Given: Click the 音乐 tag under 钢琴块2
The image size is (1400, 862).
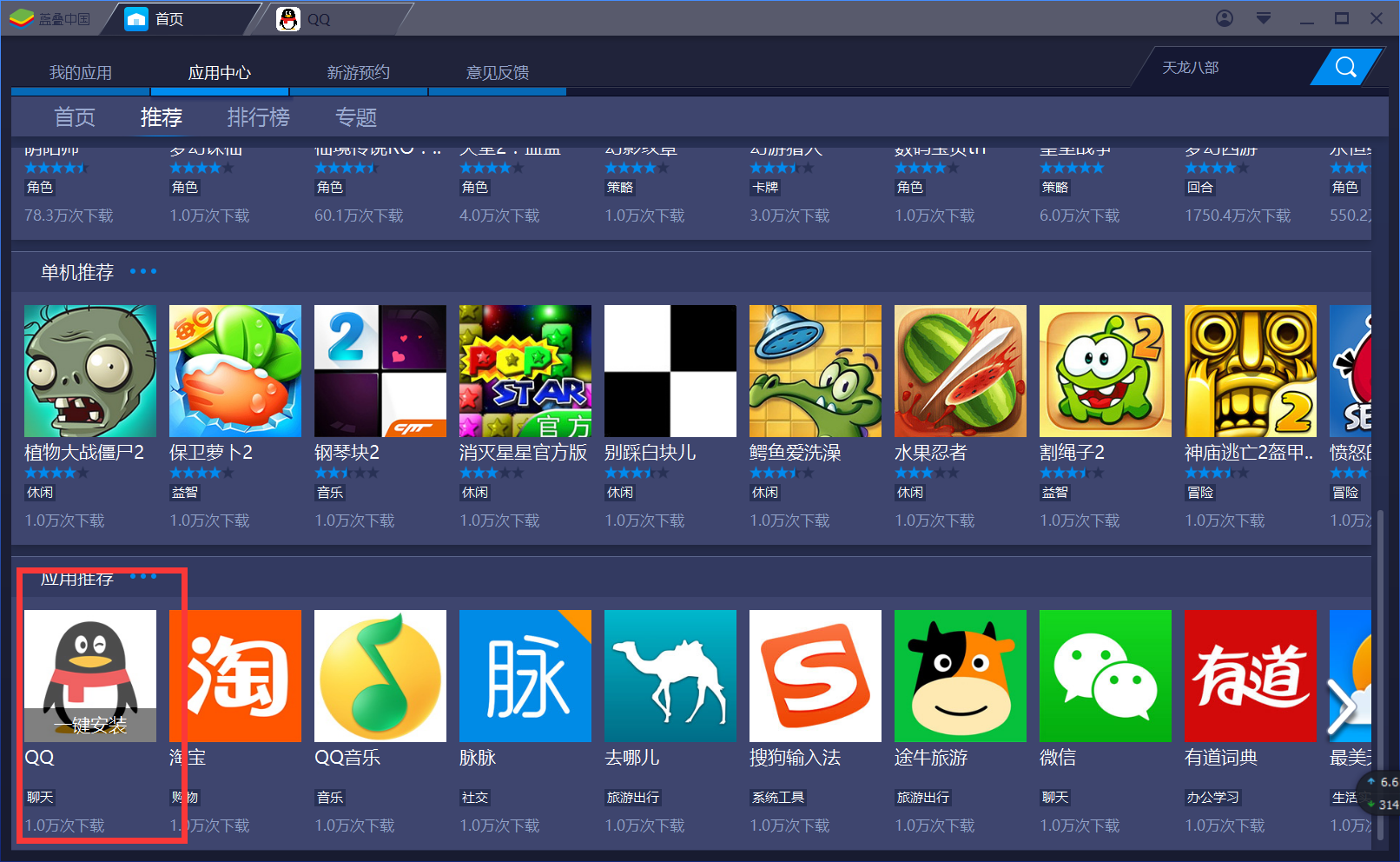Looking at the screenshot, I should tap(330, 493).
